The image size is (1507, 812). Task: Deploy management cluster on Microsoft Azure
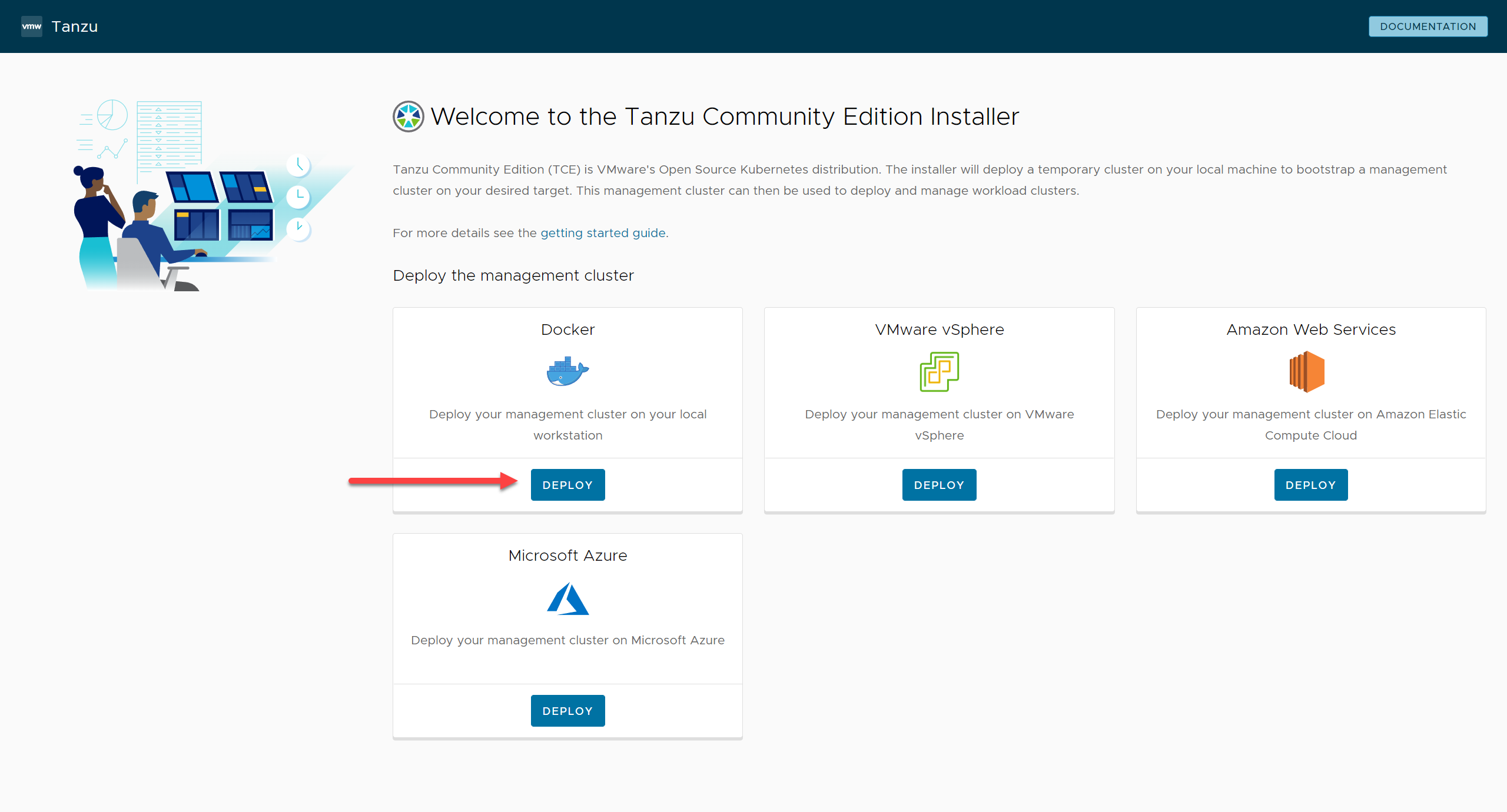tap(567, 711)
